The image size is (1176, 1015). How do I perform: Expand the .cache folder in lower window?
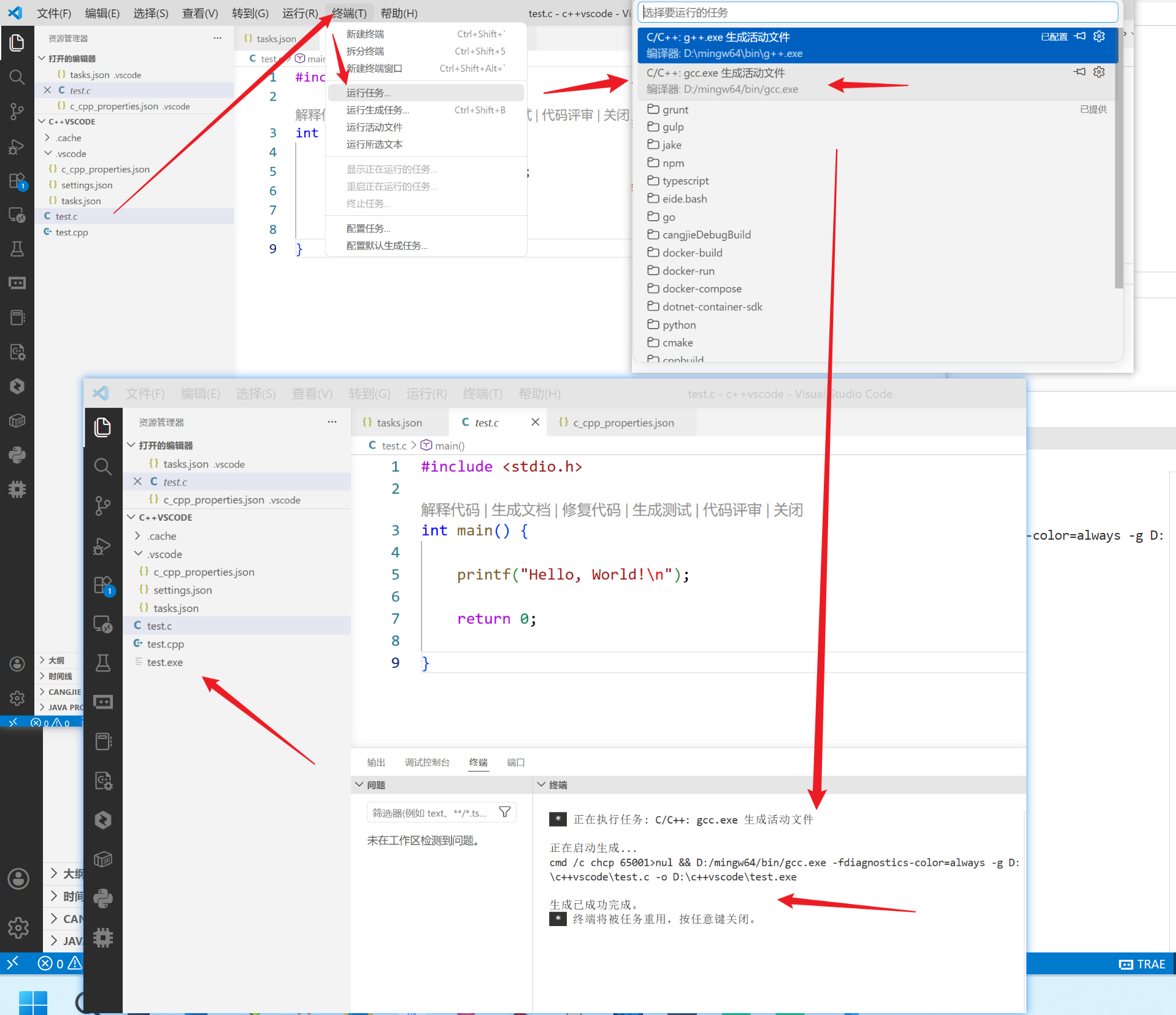coord(138,535)
